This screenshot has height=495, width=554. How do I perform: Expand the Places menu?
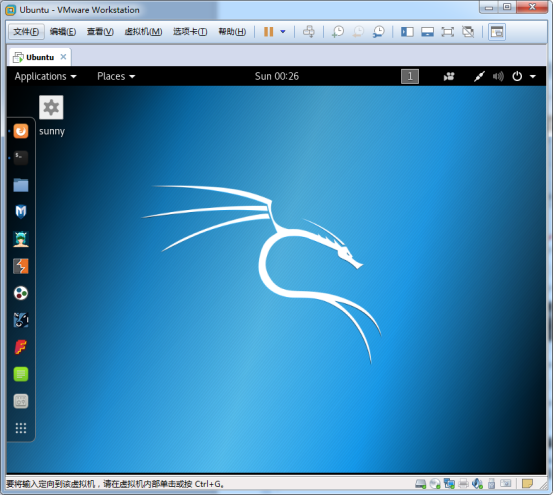[116, 76]
